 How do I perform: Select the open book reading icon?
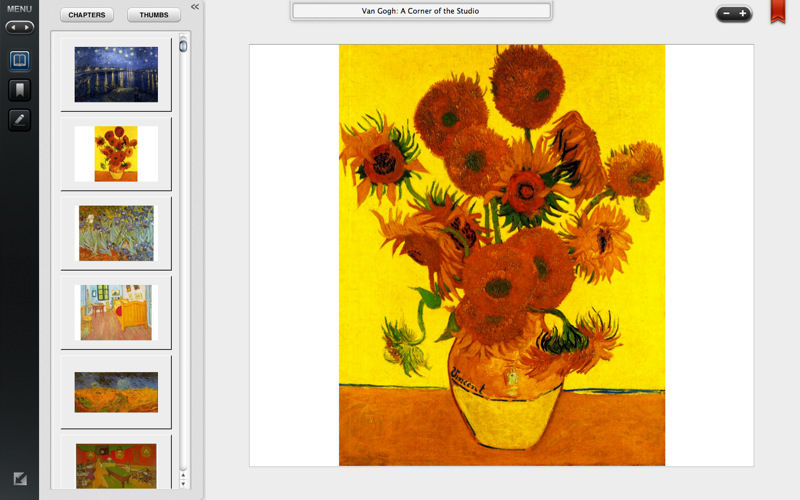[x=19, y=61]
